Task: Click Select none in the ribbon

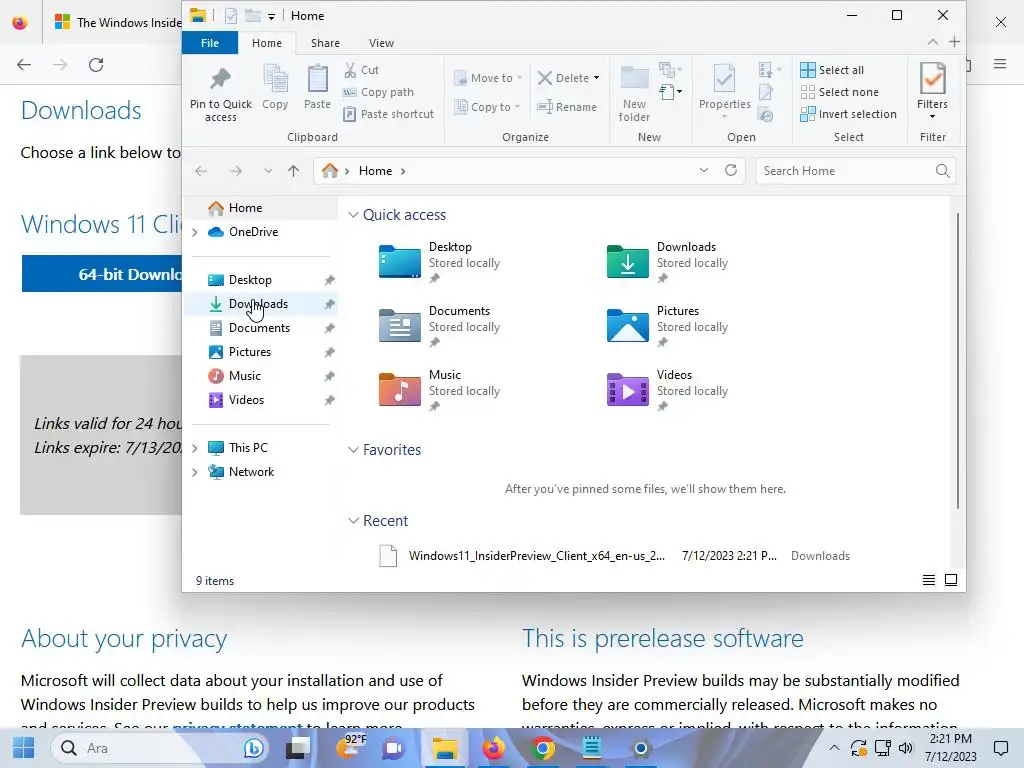Action: coord(840,92)
